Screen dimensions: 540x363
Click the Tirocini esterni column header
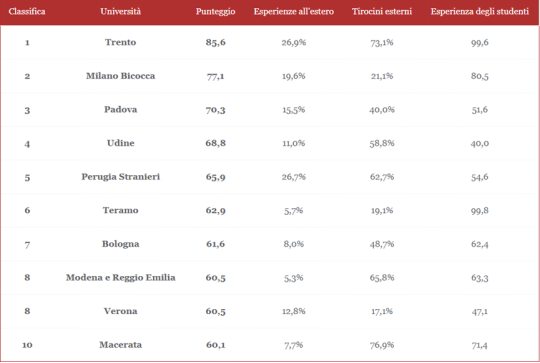(x=382, y=12)
